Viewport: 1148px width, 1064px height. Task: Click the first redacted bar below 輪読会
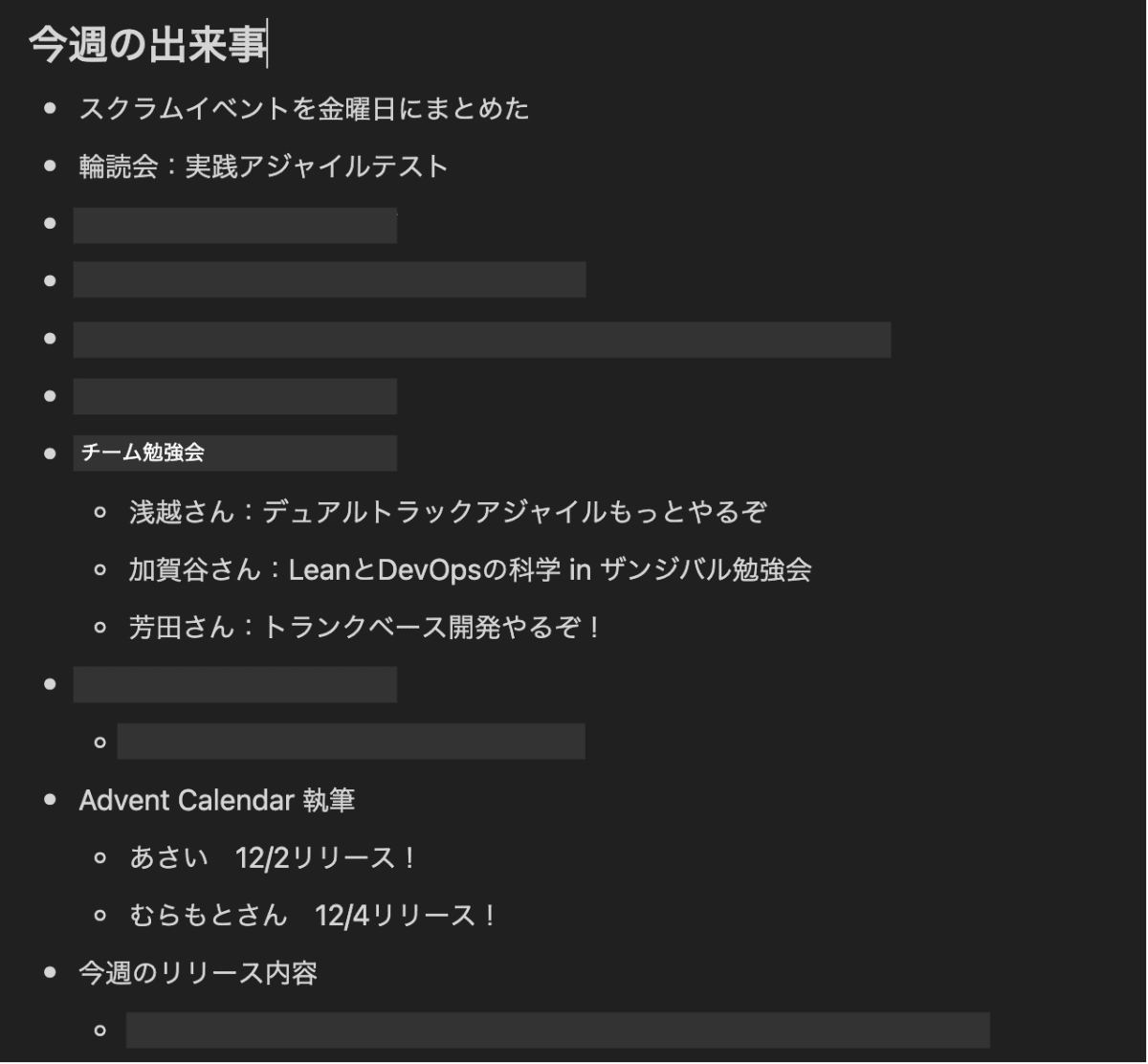[x=235, y=225]
